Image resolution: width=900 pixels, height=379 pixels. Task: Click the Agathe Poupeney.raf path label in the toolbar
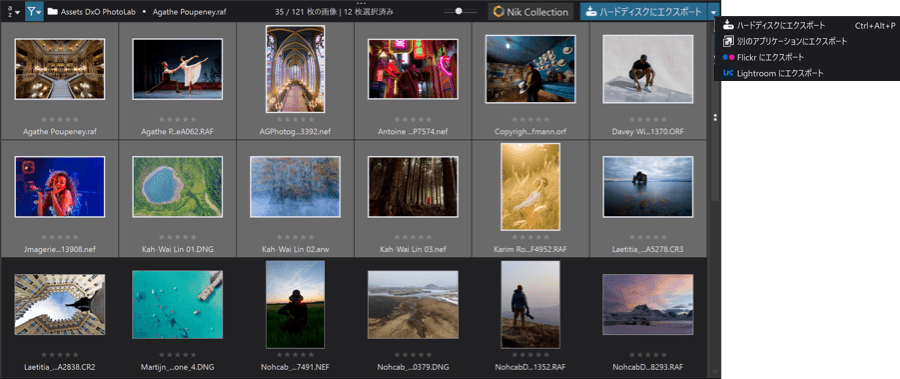189,11
